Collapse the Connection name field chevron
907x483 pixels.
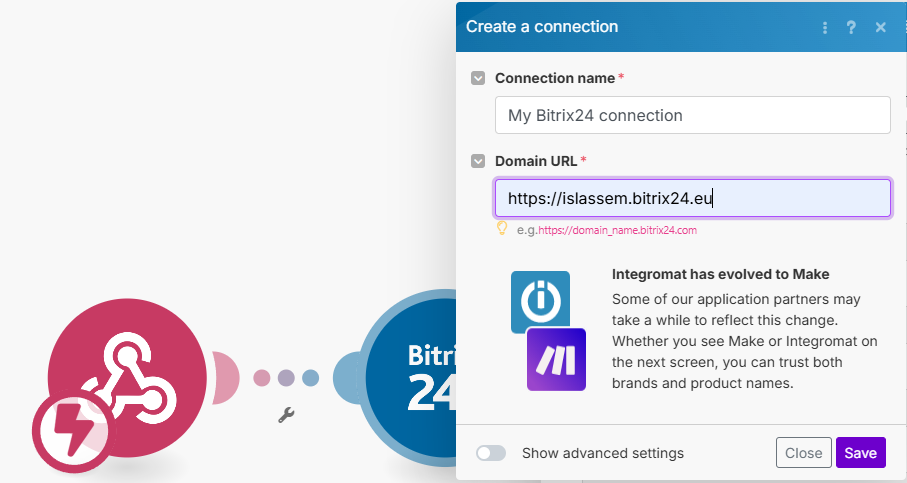point(478,78)
